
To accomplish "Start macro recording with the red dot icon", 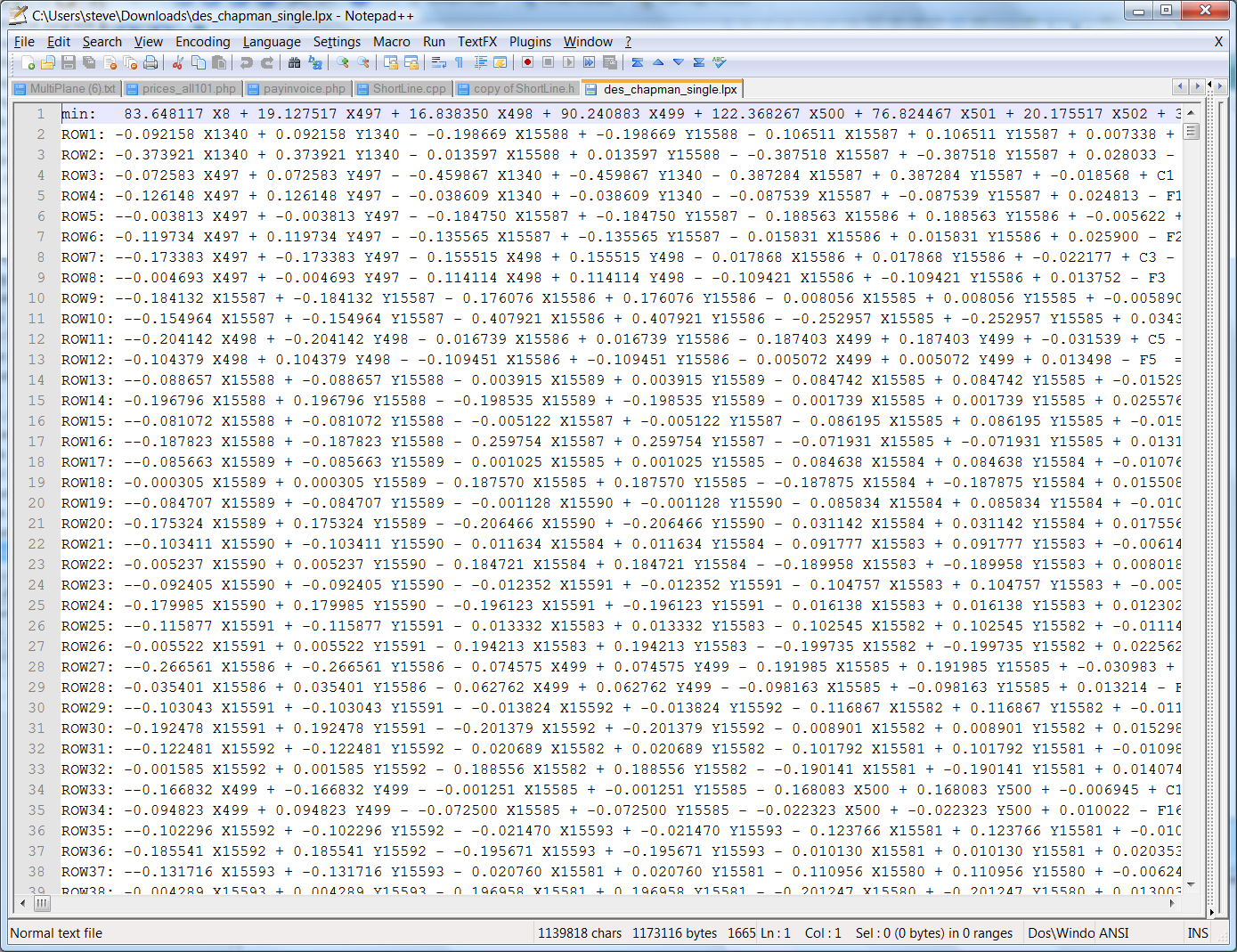I will [528, 62].
